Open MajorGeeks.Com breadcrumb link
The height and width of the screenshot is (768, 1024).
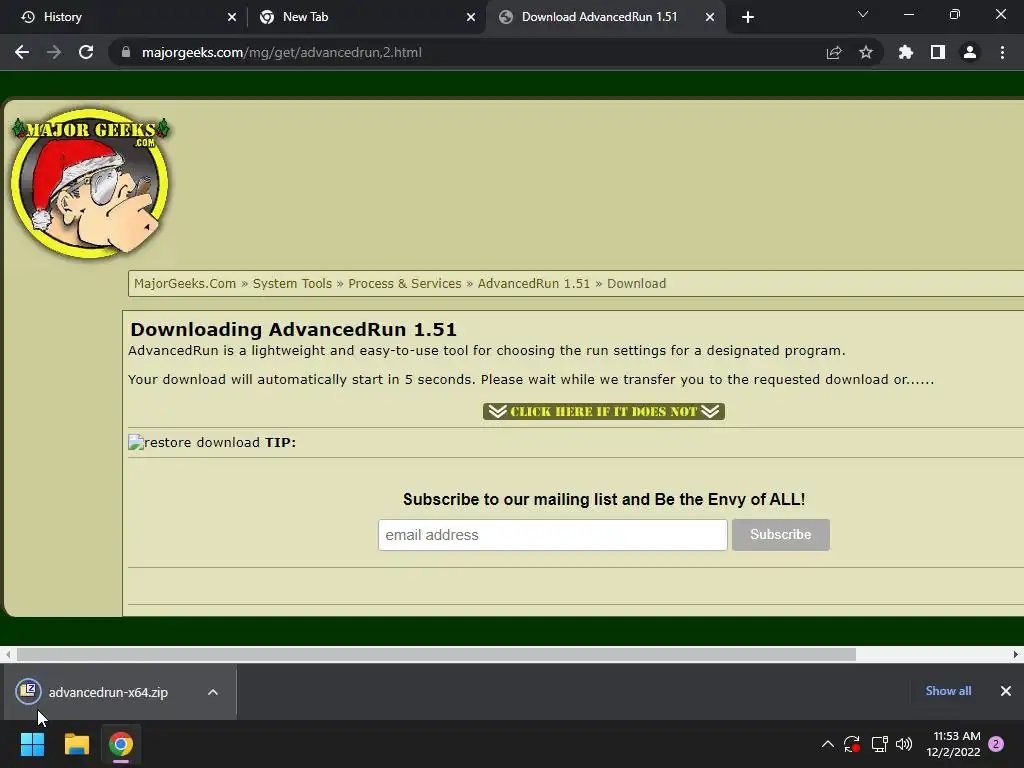click(185, 283)
